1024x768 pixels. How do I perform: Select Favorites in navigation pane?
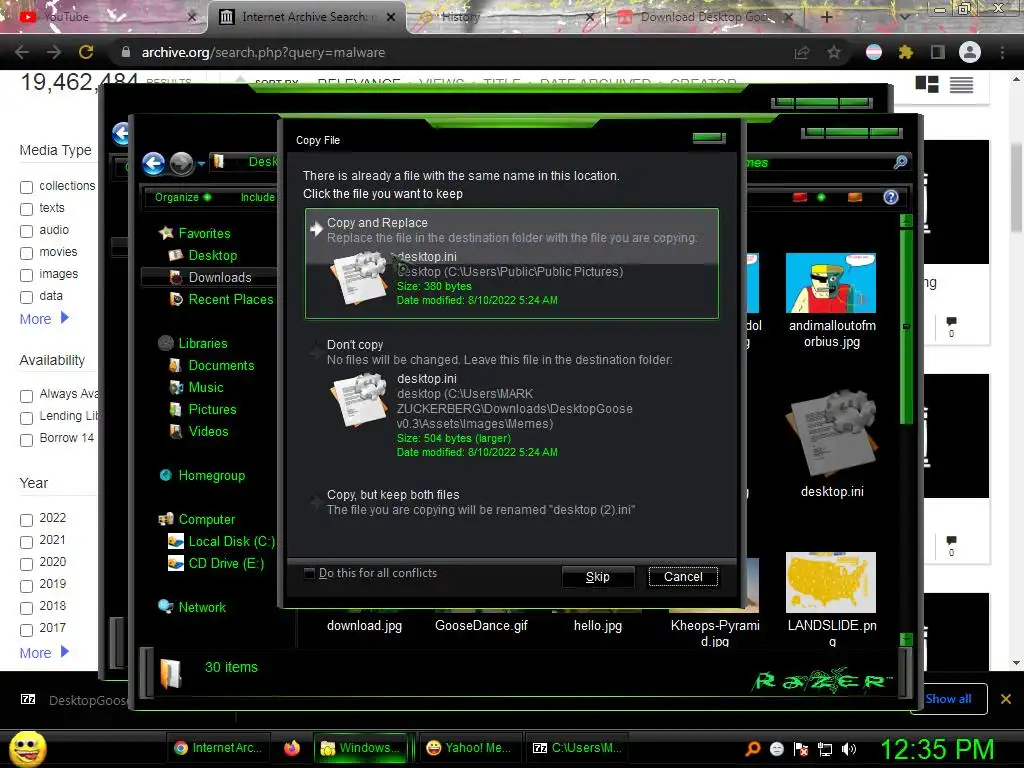(204, 233)
